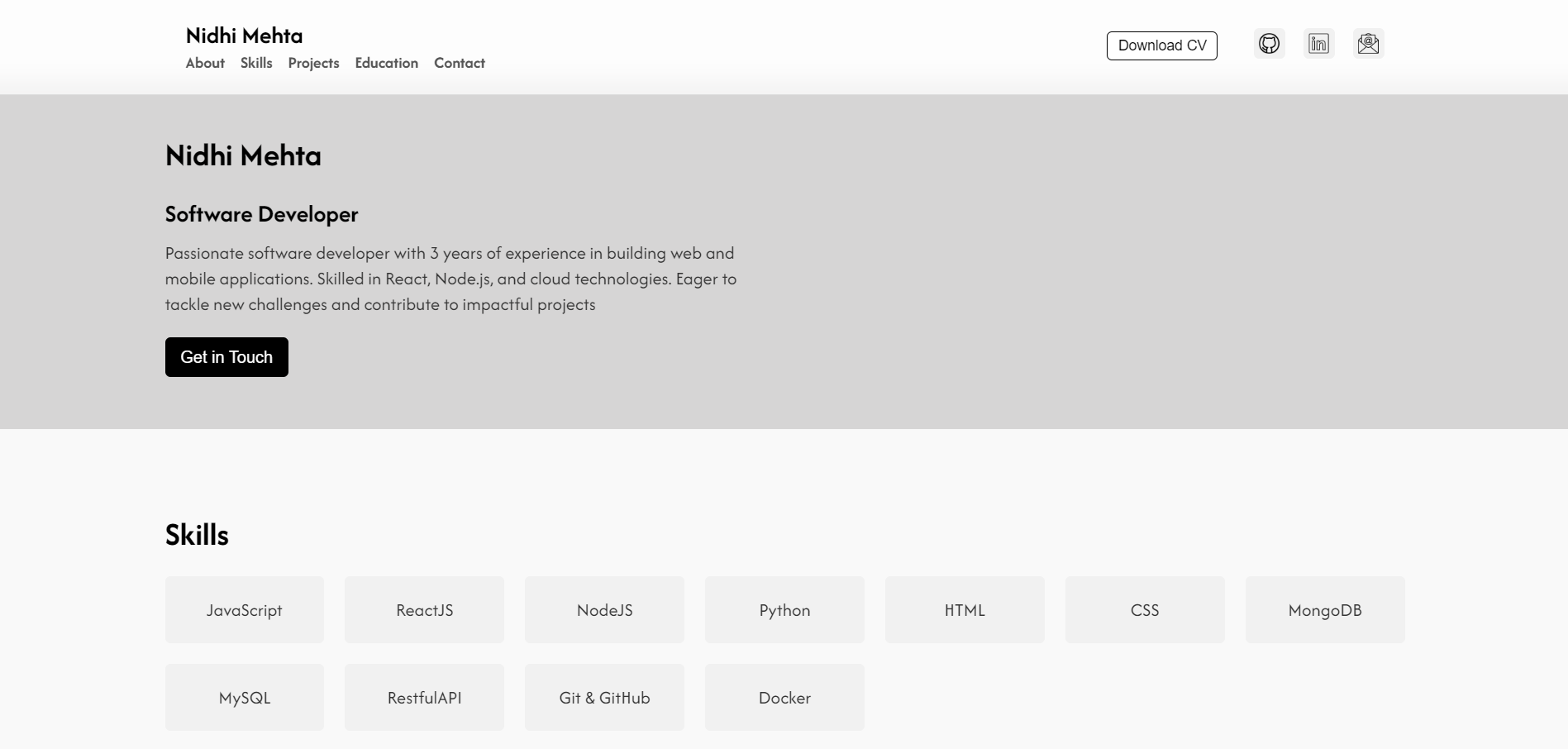Click the Download CV button

(x=1161, y=45)
